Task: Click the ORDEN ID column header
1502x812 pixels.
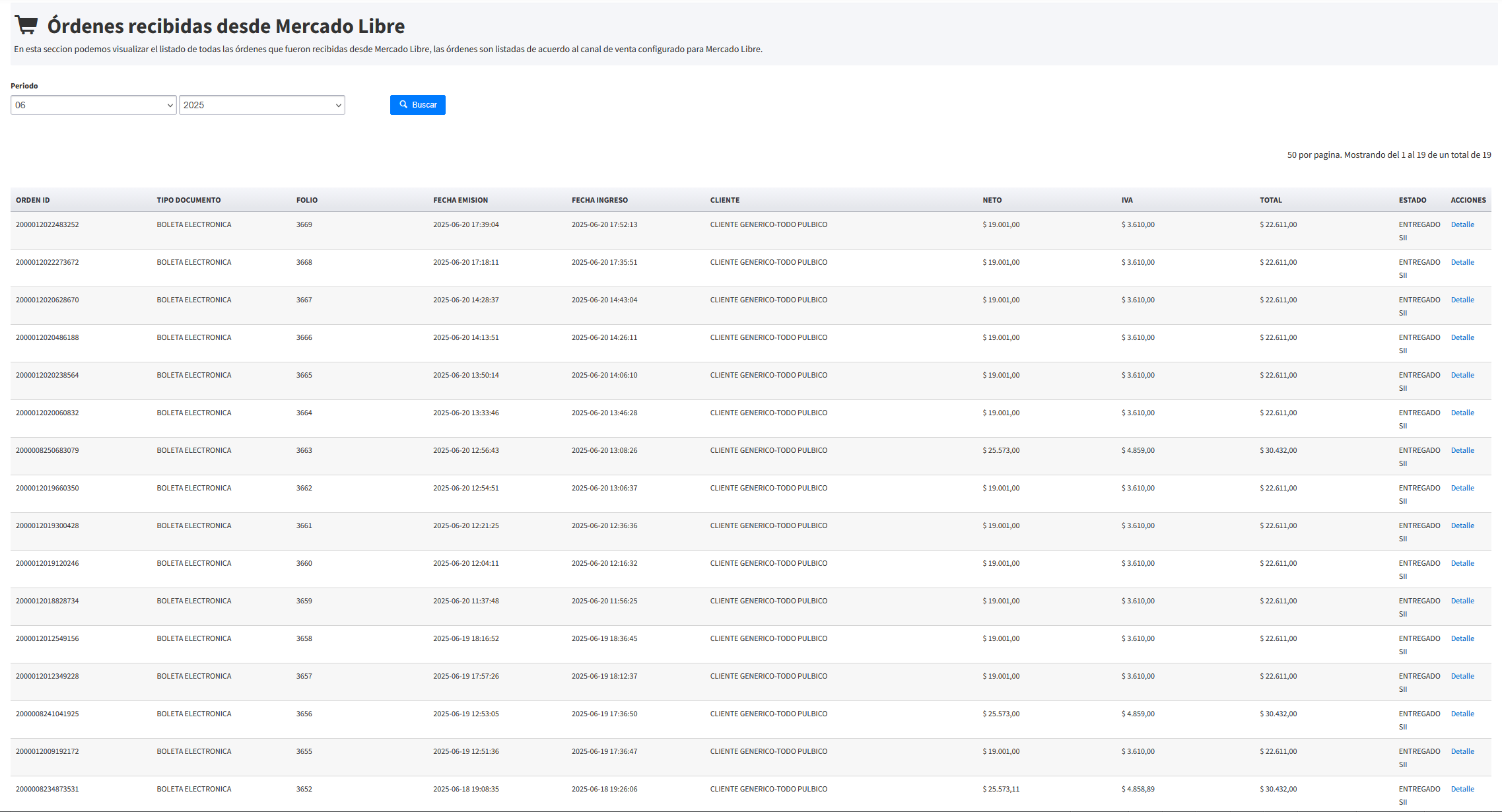Action: point(33,200)
